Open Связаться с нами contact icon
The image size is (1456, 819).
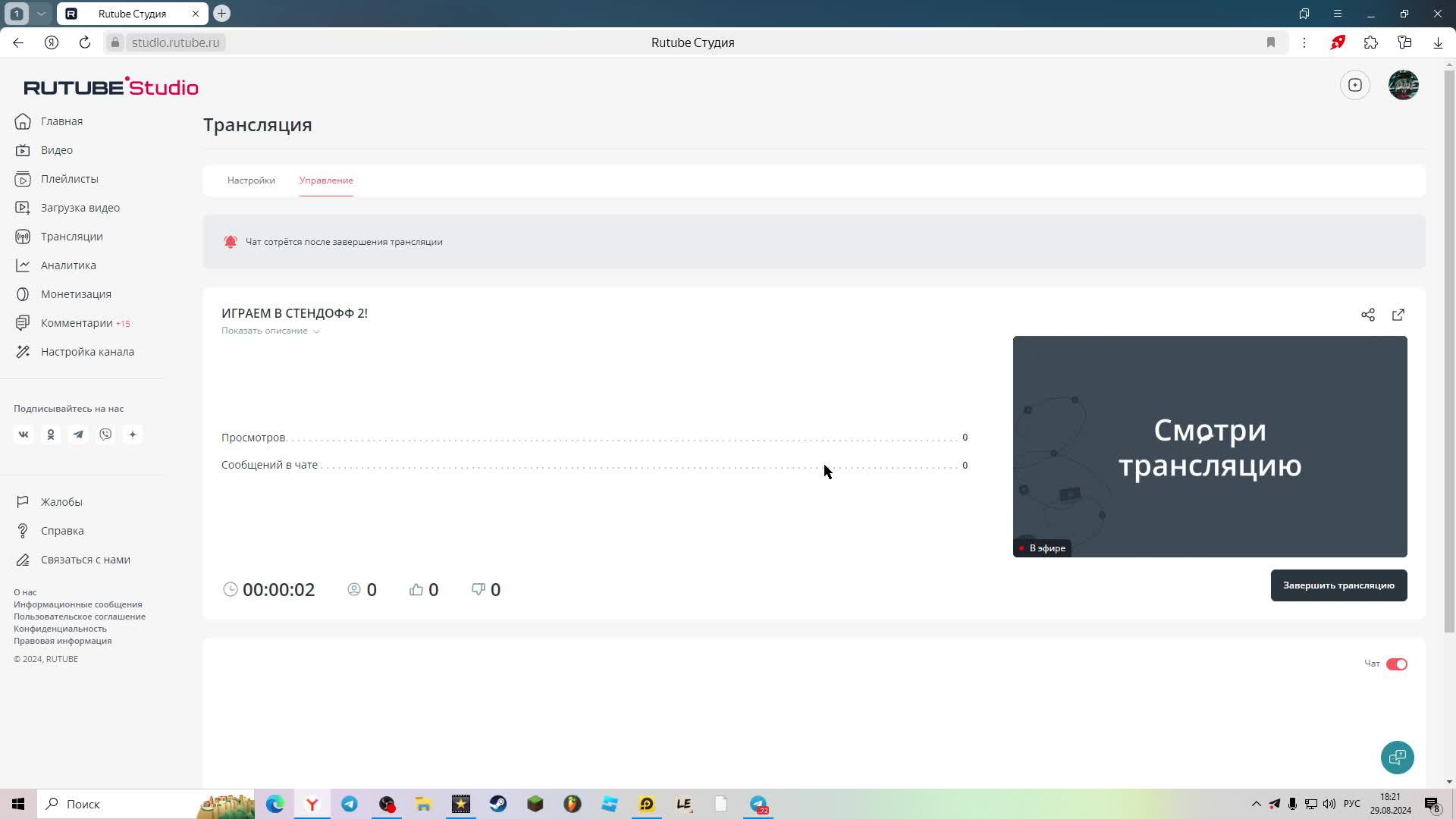(x=23, y=560)
